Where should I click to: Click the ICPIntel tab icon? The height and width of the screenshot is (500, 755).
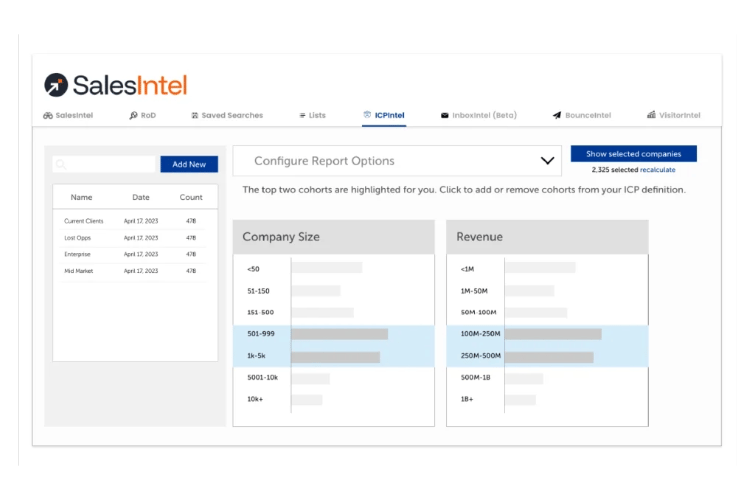[x=367, y=115]
